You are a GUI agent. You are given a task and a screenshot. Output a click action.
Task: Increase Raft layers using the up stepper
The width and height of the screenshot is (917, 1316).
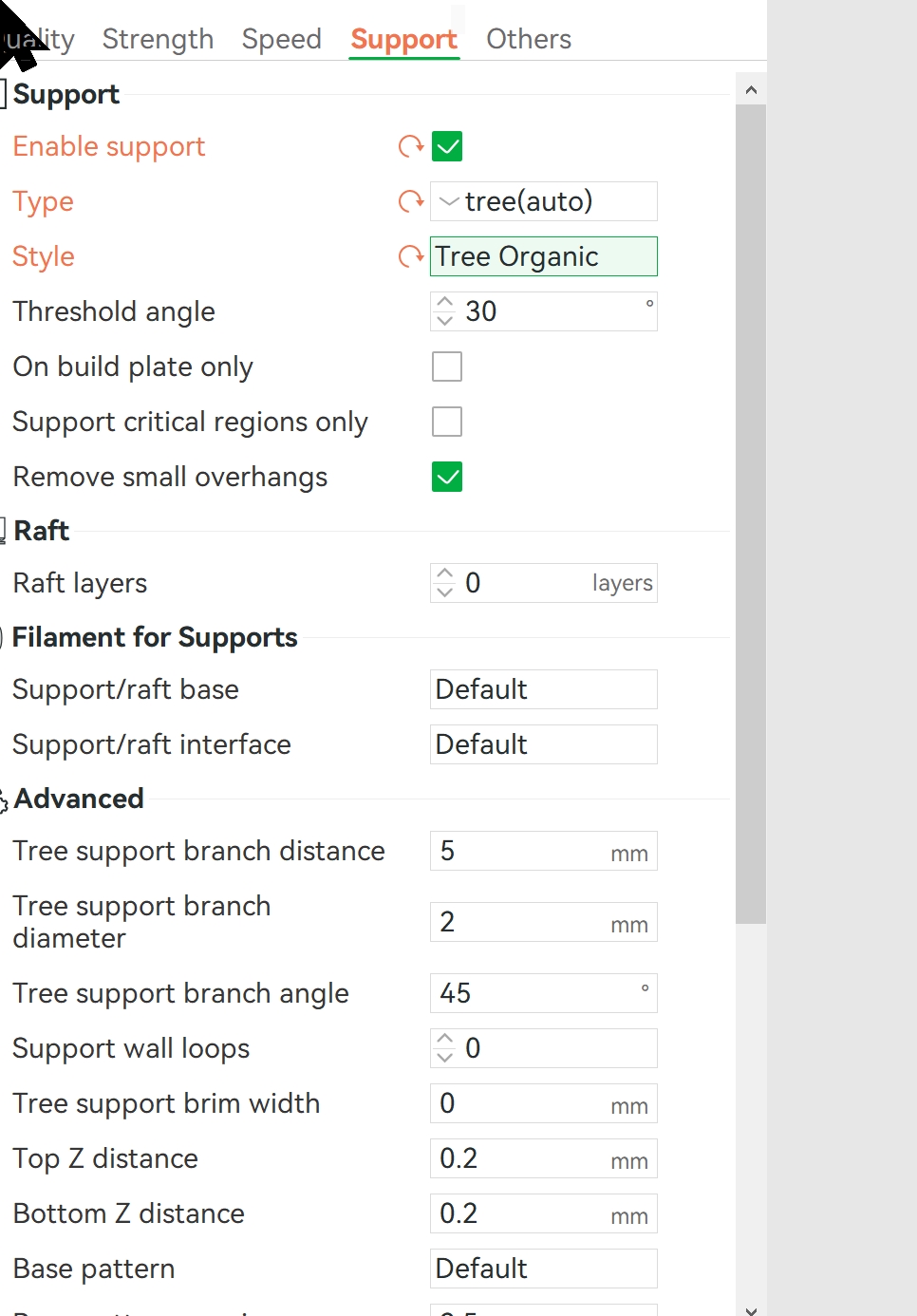coord(444,574)
